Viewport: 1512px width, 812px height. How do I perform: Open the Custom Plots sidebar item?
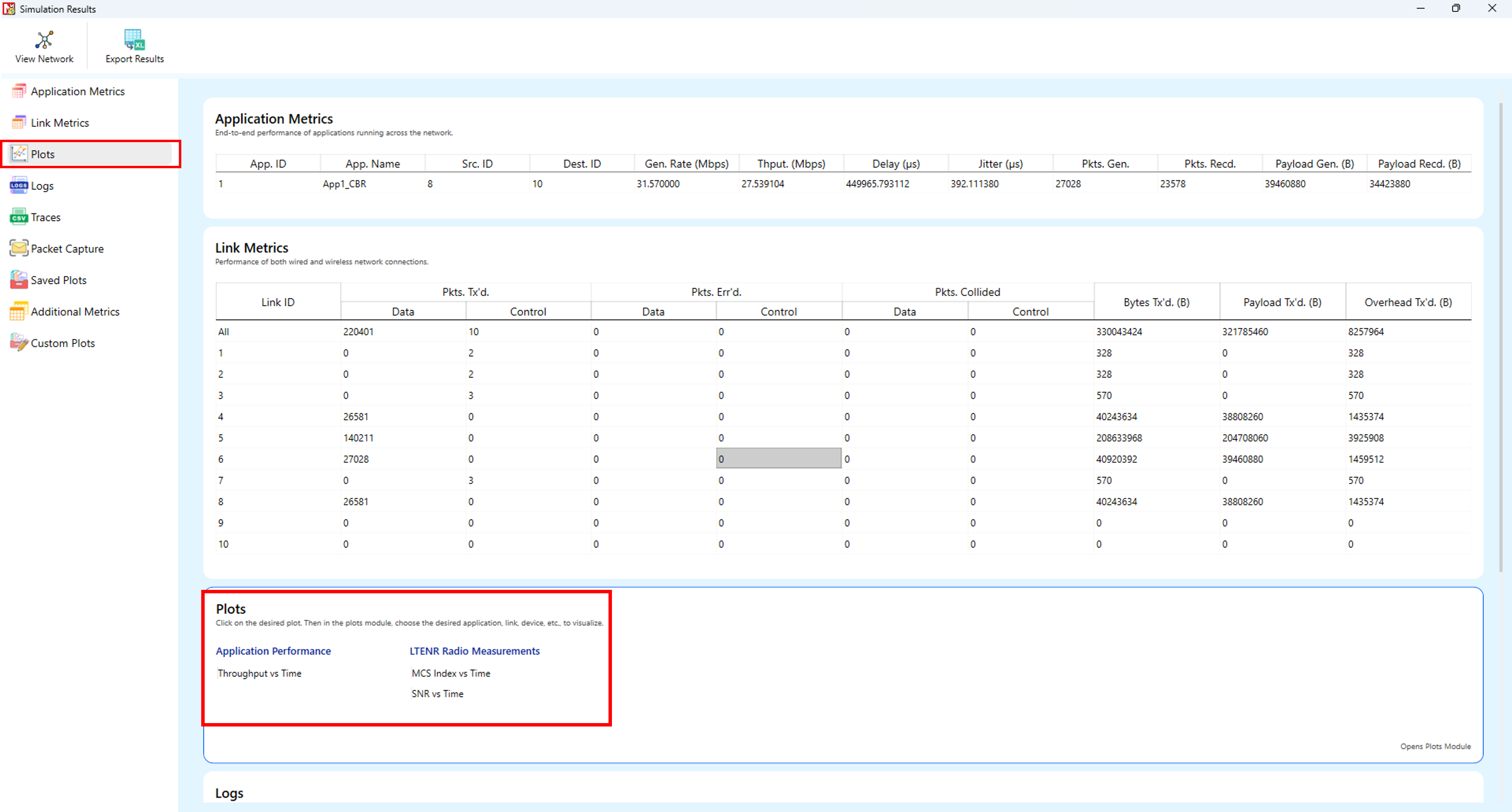tap(62, 343)
